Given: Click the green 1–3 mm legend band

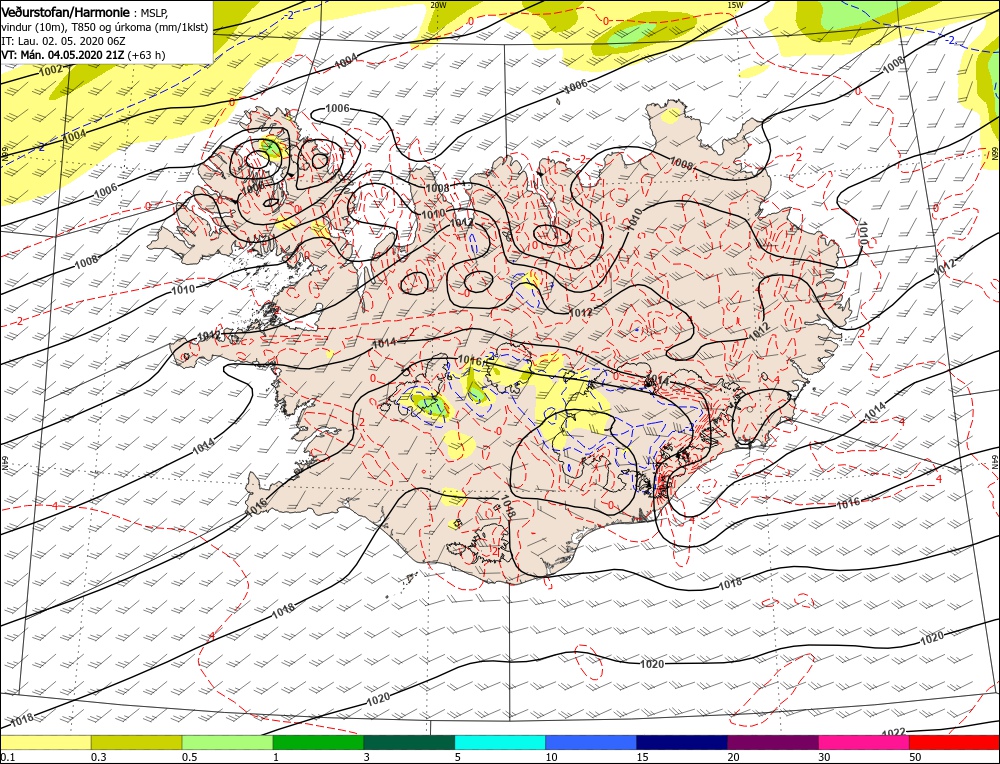Looking at the screenshot, I should pos(318,742).
